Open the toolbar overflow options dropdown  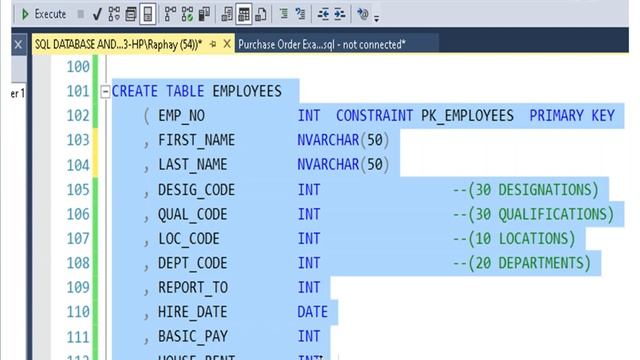click(x=376, y=18)
